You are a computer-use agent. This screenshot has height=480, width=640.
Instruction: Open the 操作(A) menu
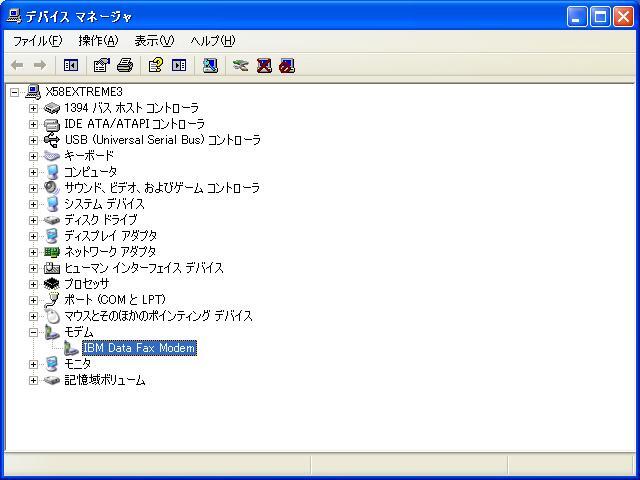(98, 41)
